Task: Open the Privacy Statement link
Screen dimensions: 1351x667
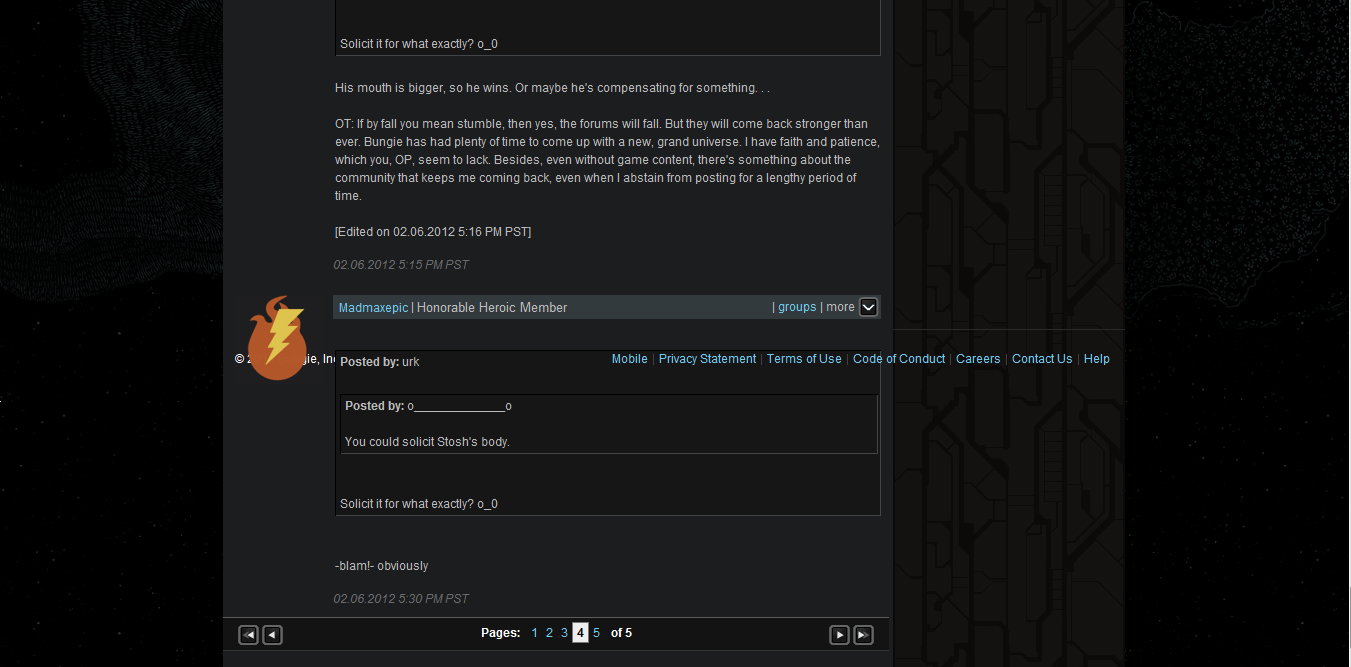Action: [707, 359]
